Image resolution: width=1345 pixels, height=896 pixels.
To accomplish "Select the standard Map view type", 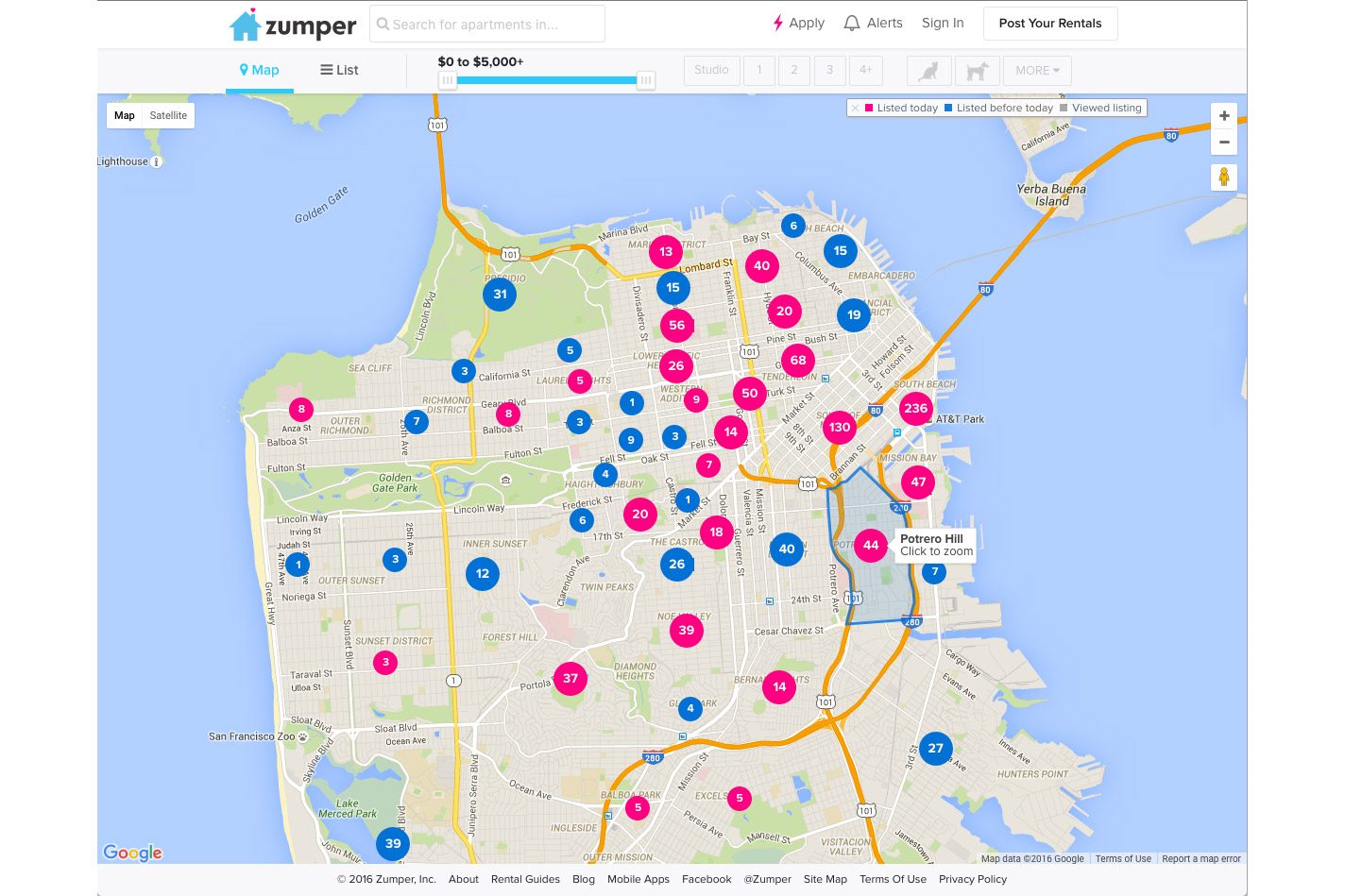I will pyautogui.click(x=125, y=115).
